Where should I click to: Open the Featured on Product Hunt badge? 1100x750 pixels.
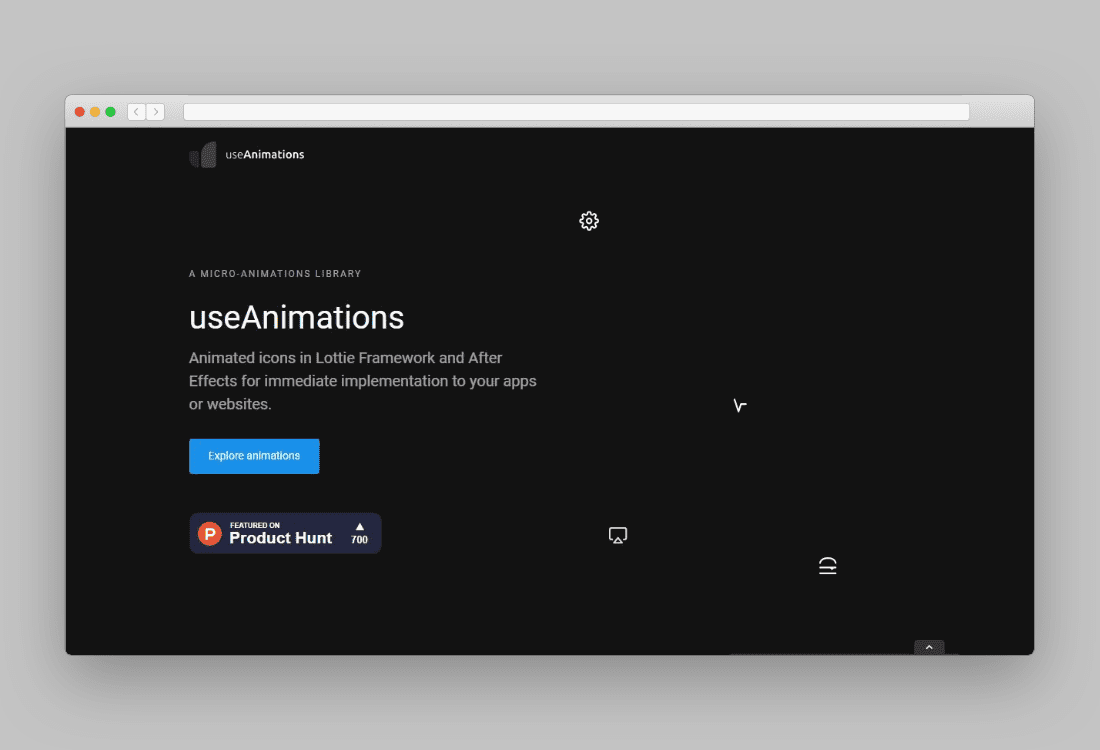(x=285, y=533)
